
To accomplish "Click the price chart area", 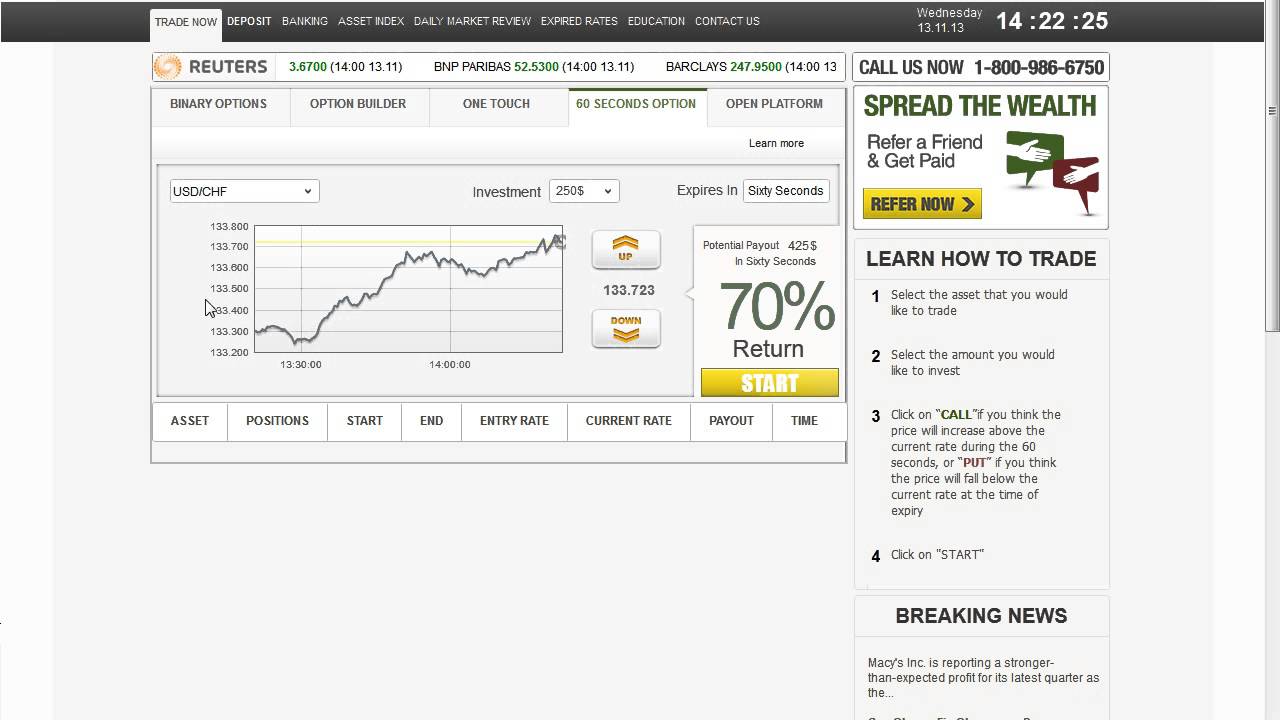I will pos(408,289).
